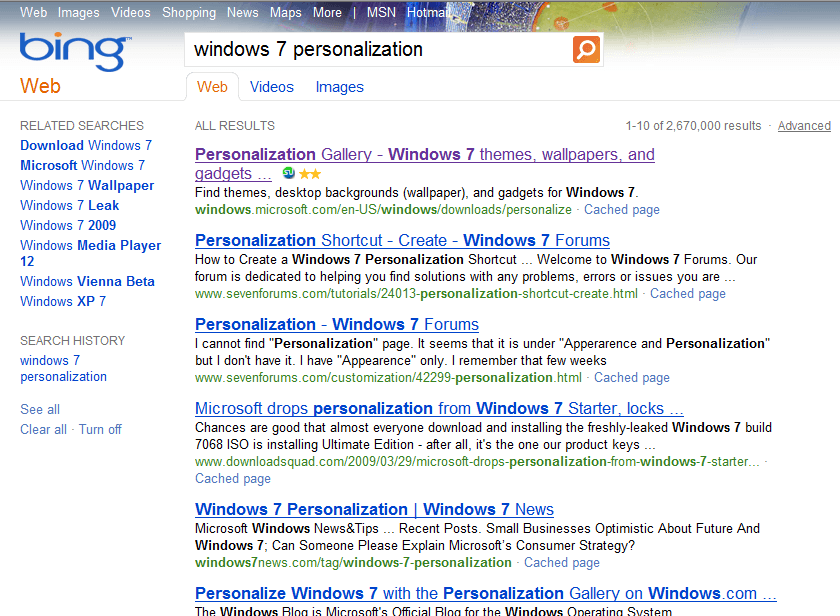Viewport: 840px width, 616px height.
Task: Click the windows7news.com tag URL text
Action: pos(353,562)
